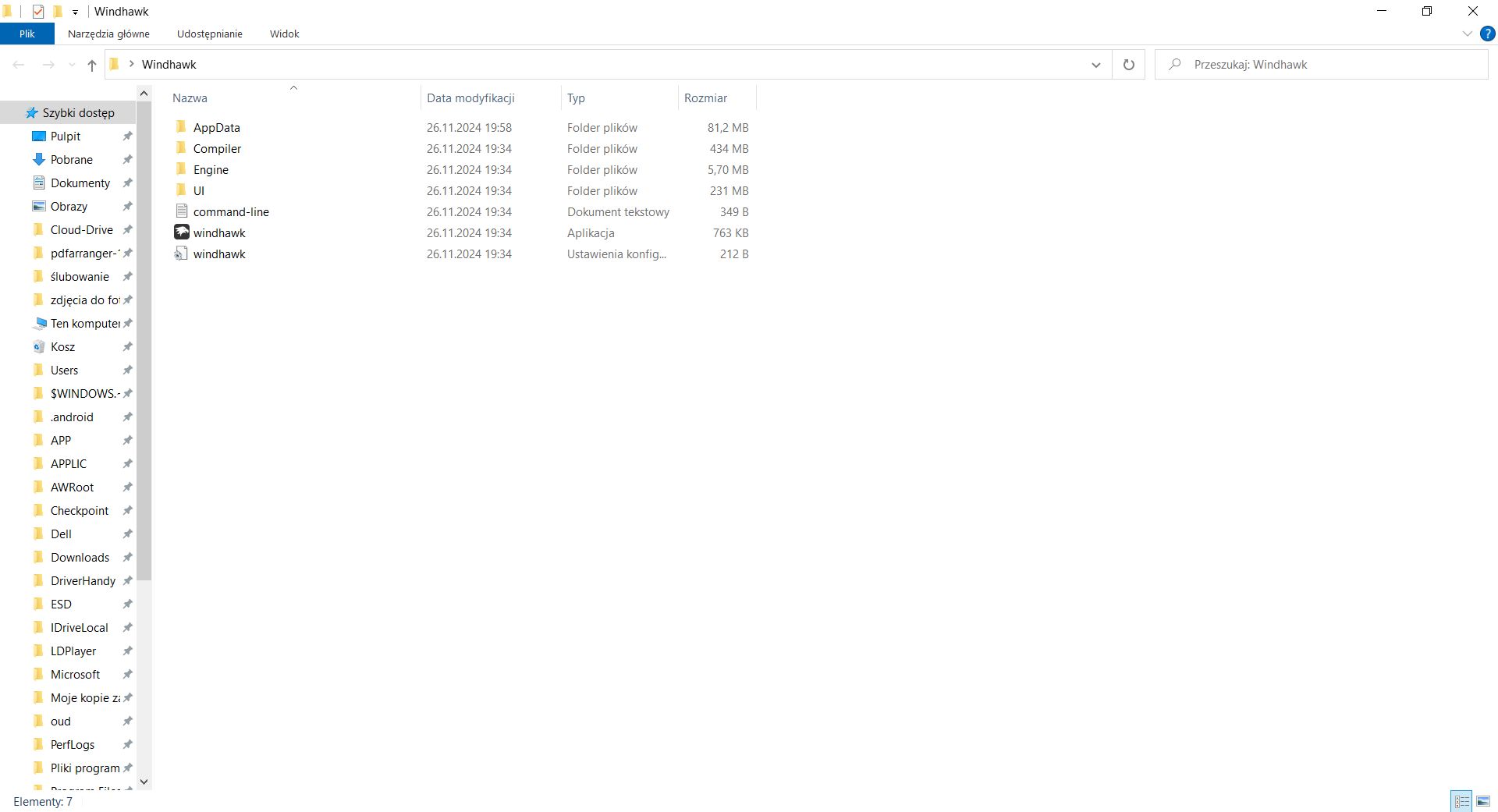Click the breadcrumb chevron before Windhawk
The width and height of the screenshot is (1498, 812).
(x=131, y=64)
